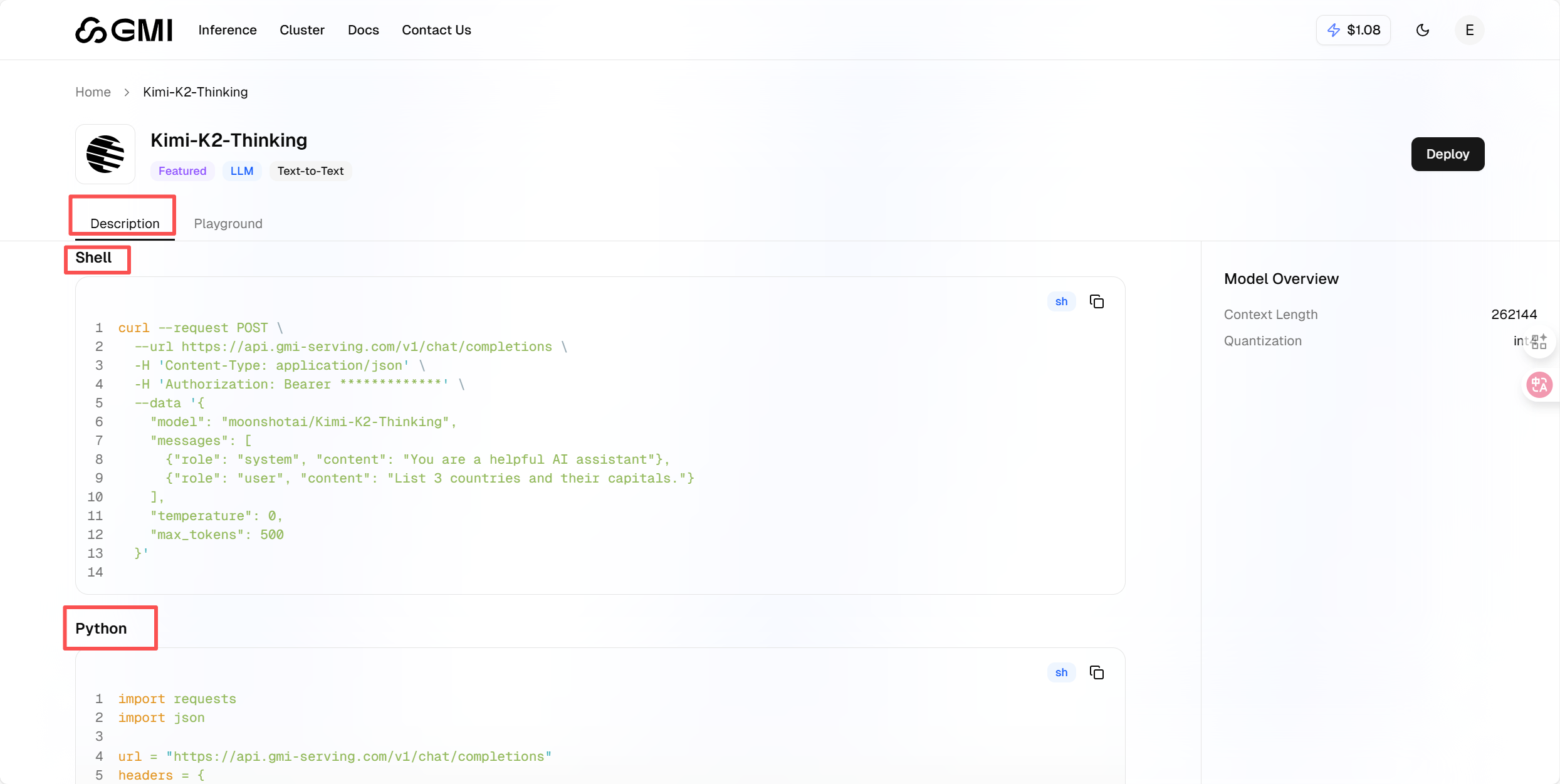The width and height of the screenshot is (1560, 784).
Task: Click the GMI logo in header
Action: tap(123, 30)
